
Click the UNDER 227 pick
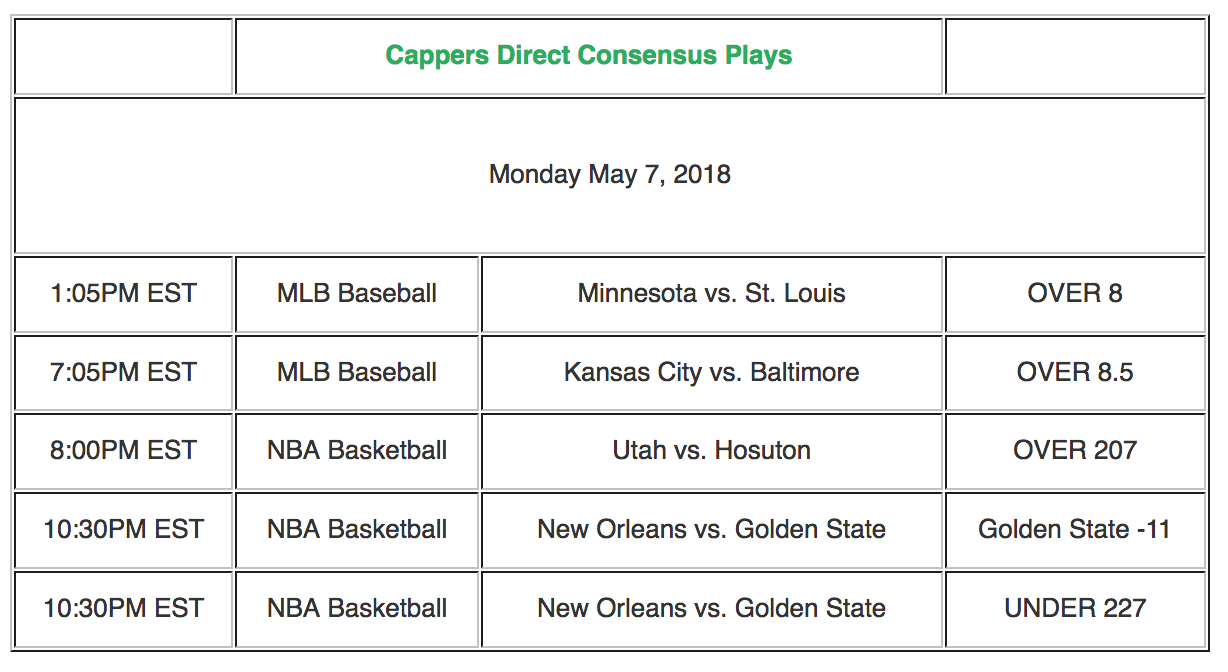point(1075,608)
